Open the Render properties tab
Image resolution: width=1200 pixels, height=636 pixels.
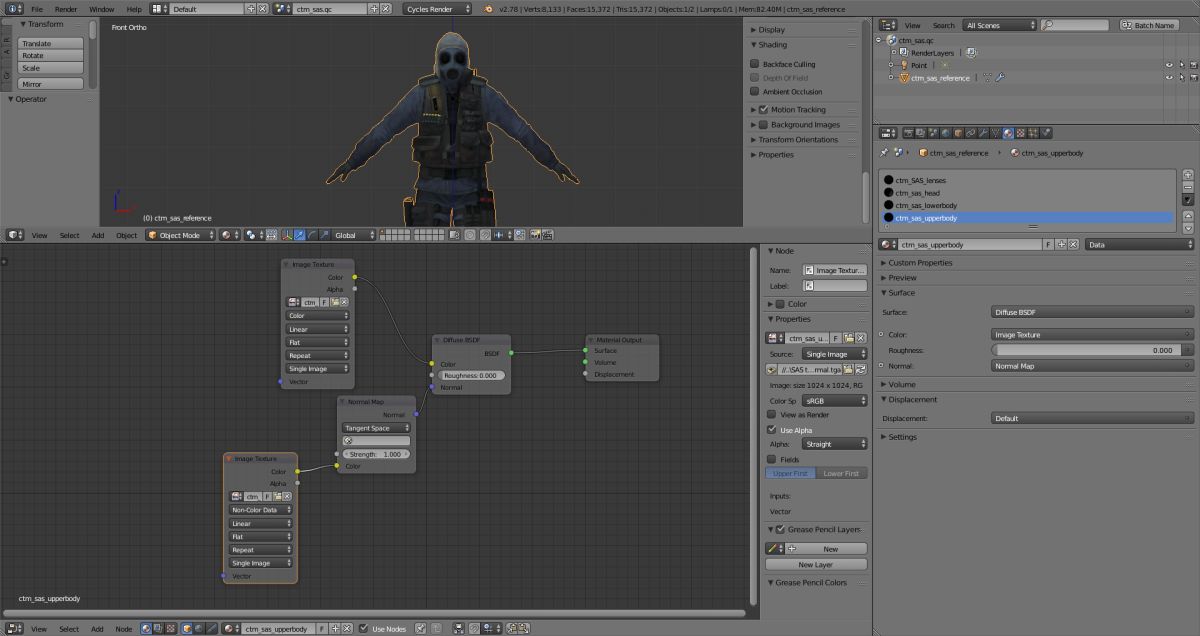[909, 132]
